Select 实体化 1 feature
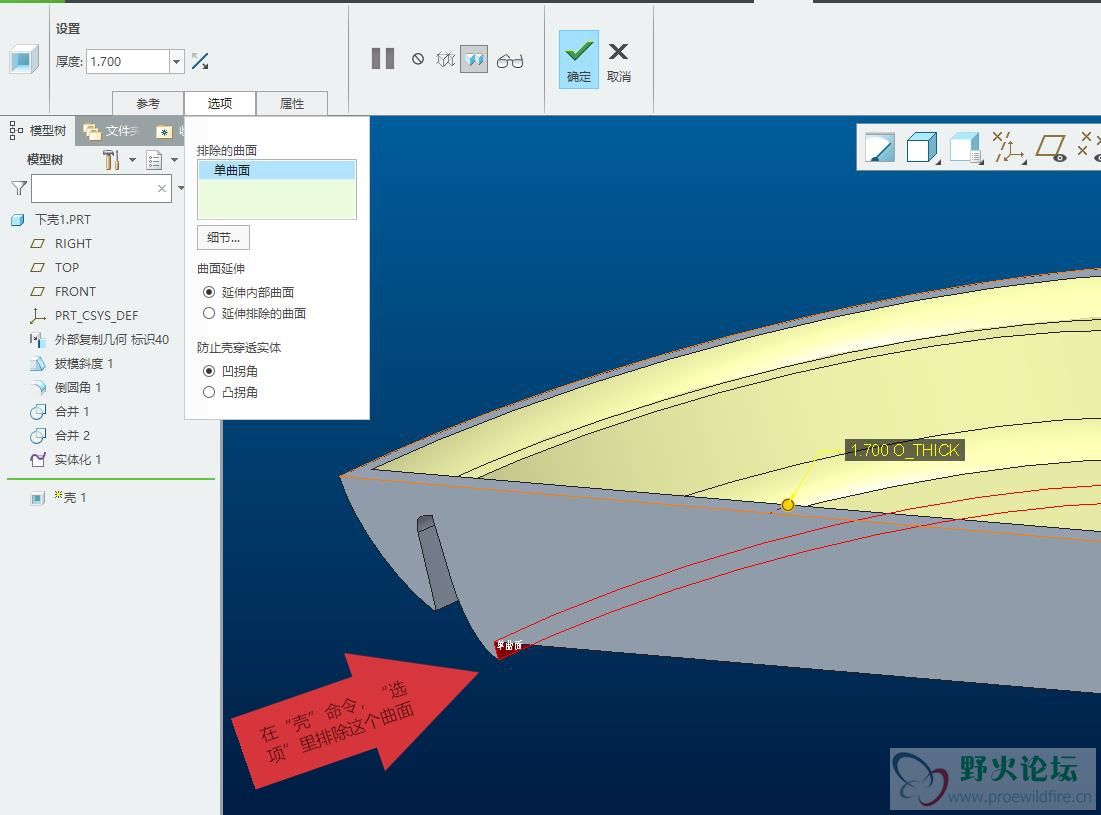 (x=78, y=460)
